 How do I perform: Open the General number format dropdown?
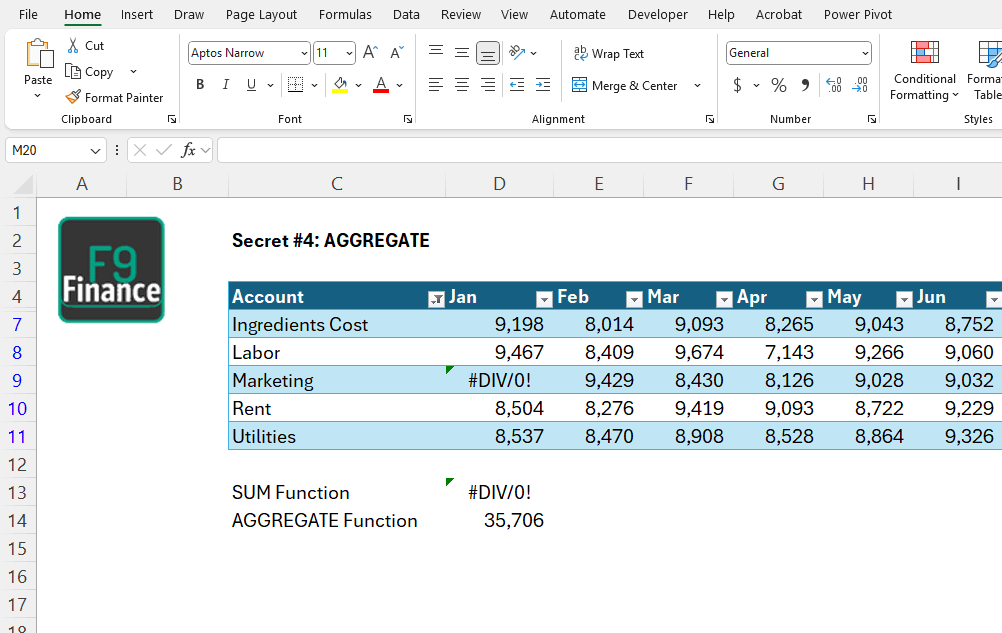point(866,52)
